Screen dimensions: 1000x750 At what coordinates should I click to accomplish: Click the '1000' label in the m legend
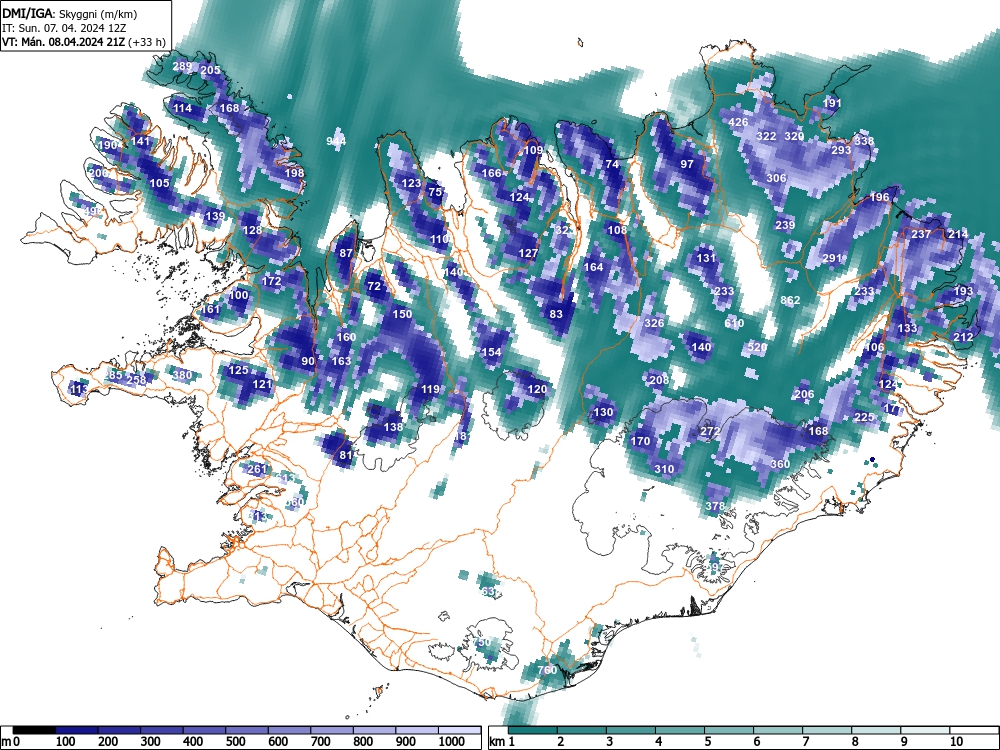pos(452,742)
